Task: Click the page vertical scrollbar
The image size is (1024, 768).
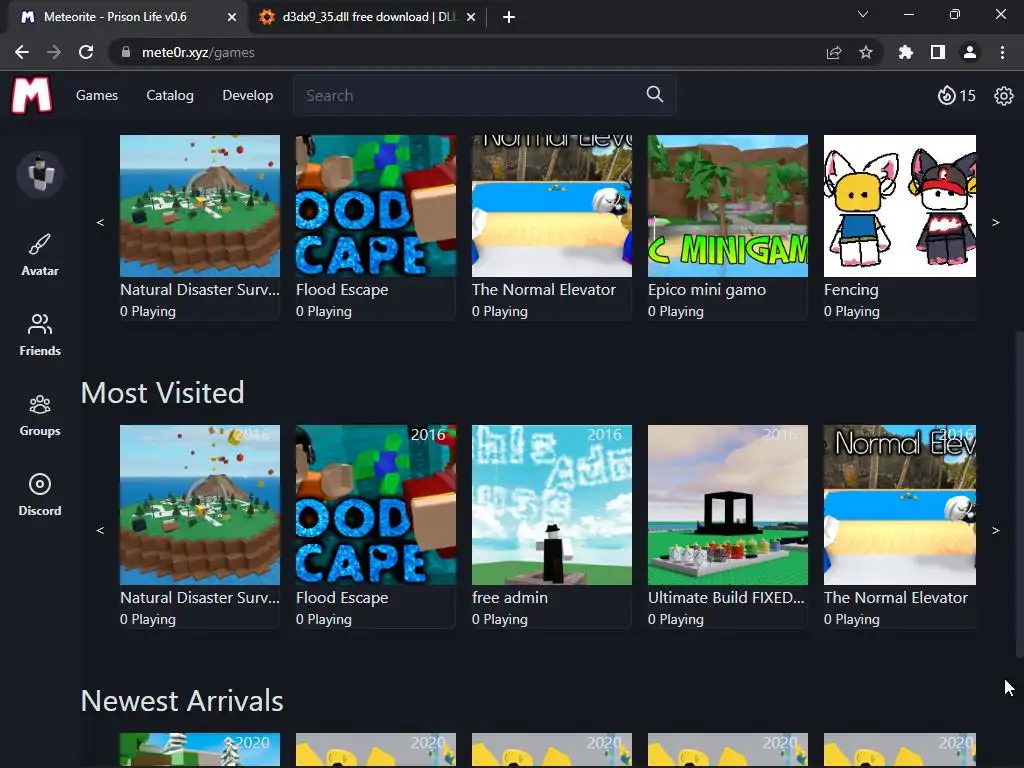Action: tap(1019, 496)
